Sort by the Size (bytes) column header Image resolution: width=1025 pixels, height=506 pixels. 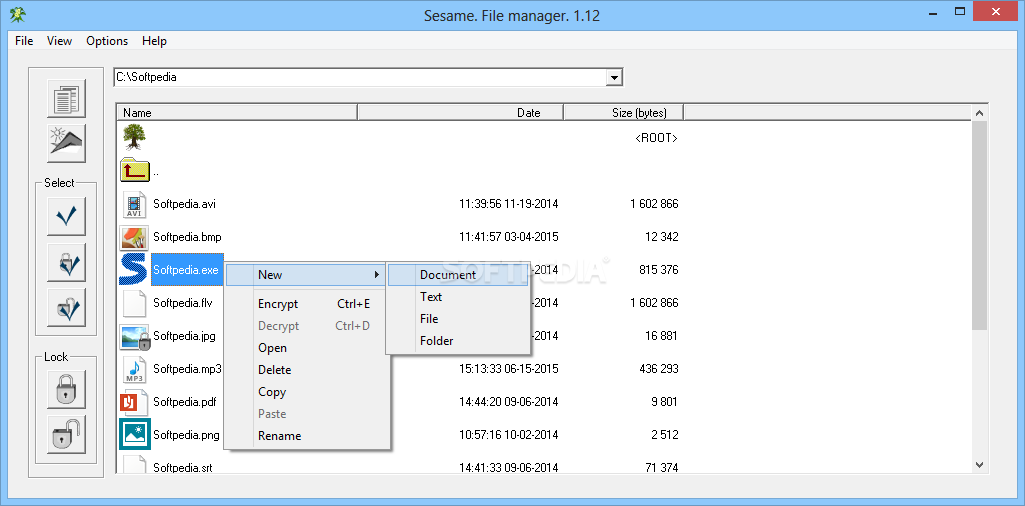[x=624, y=112]
